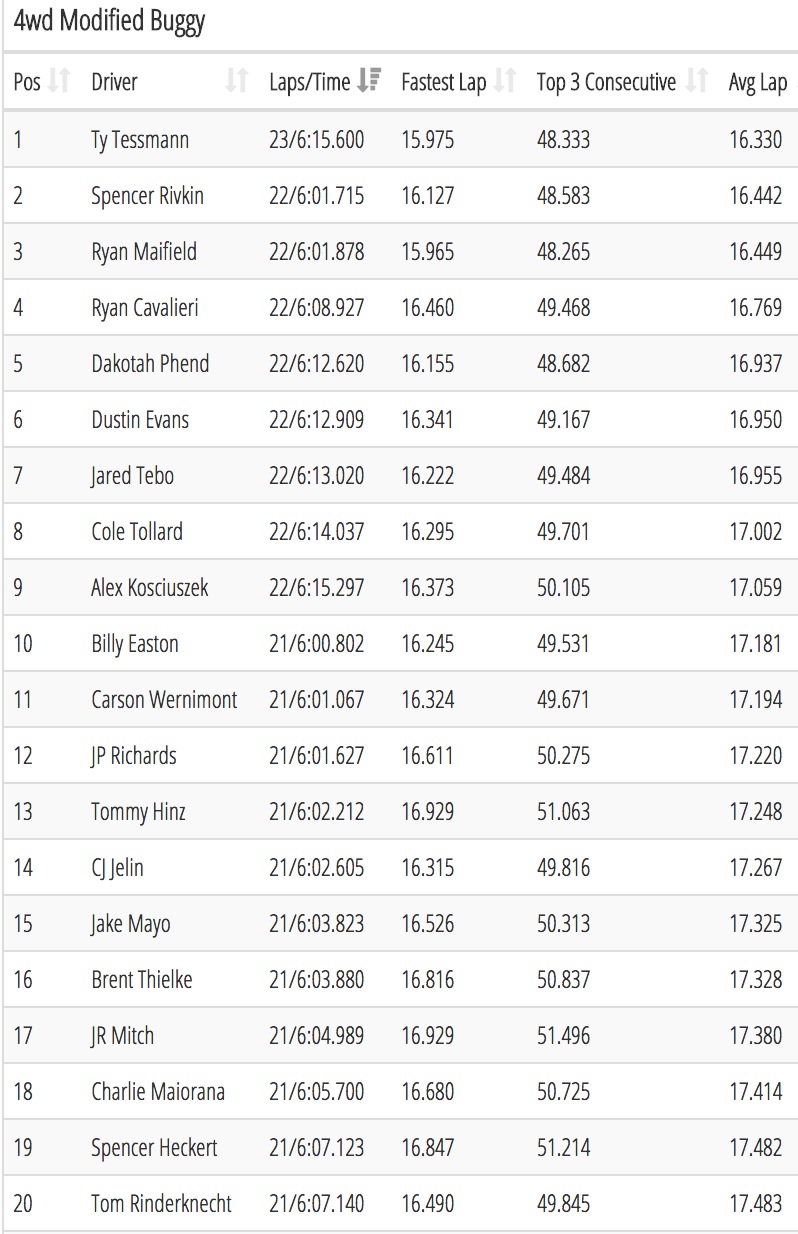Select Carson Wernimont's row

(400, 699)
